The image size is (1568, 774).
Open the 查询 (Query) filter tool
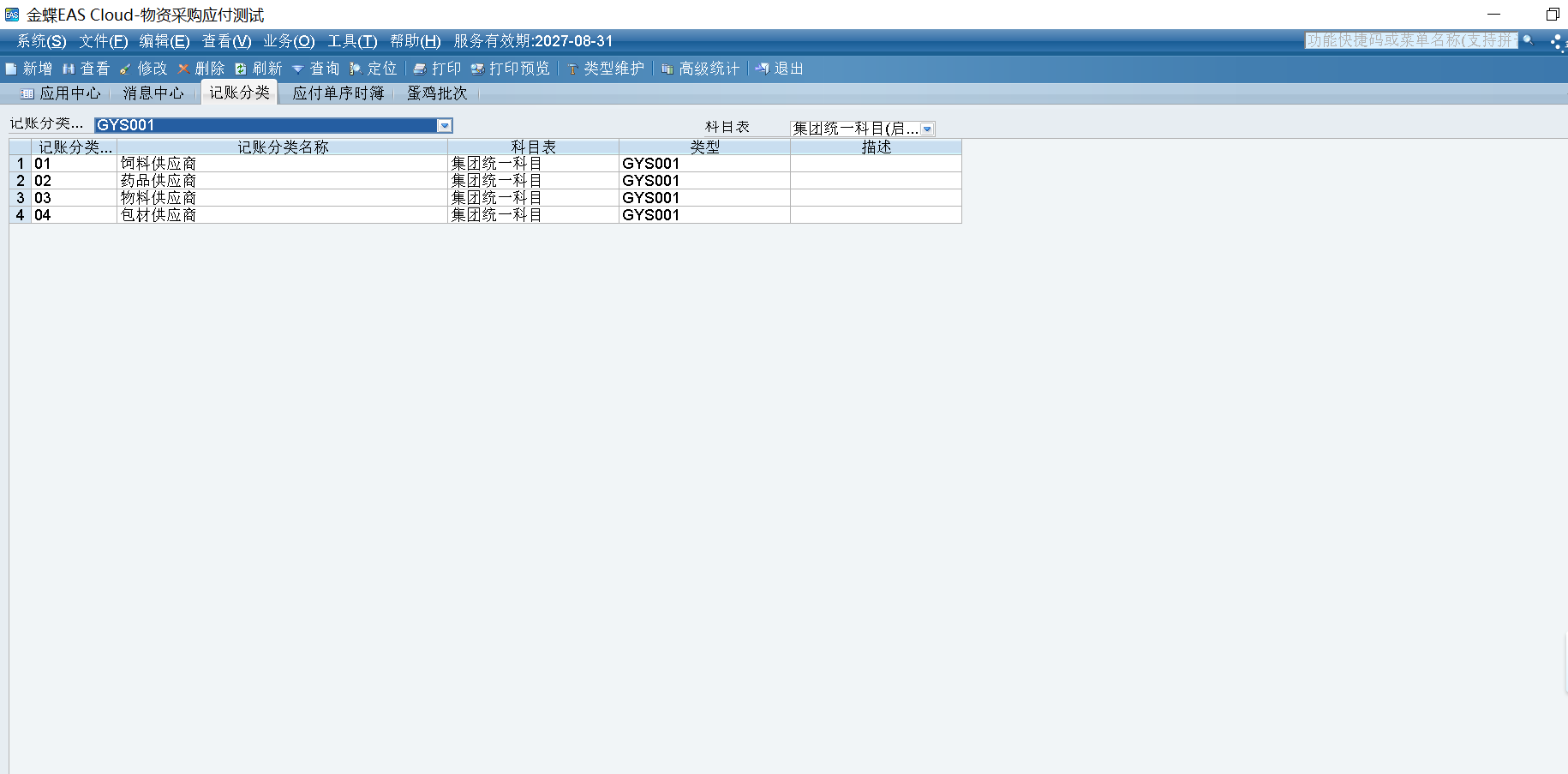click(315, 69)
